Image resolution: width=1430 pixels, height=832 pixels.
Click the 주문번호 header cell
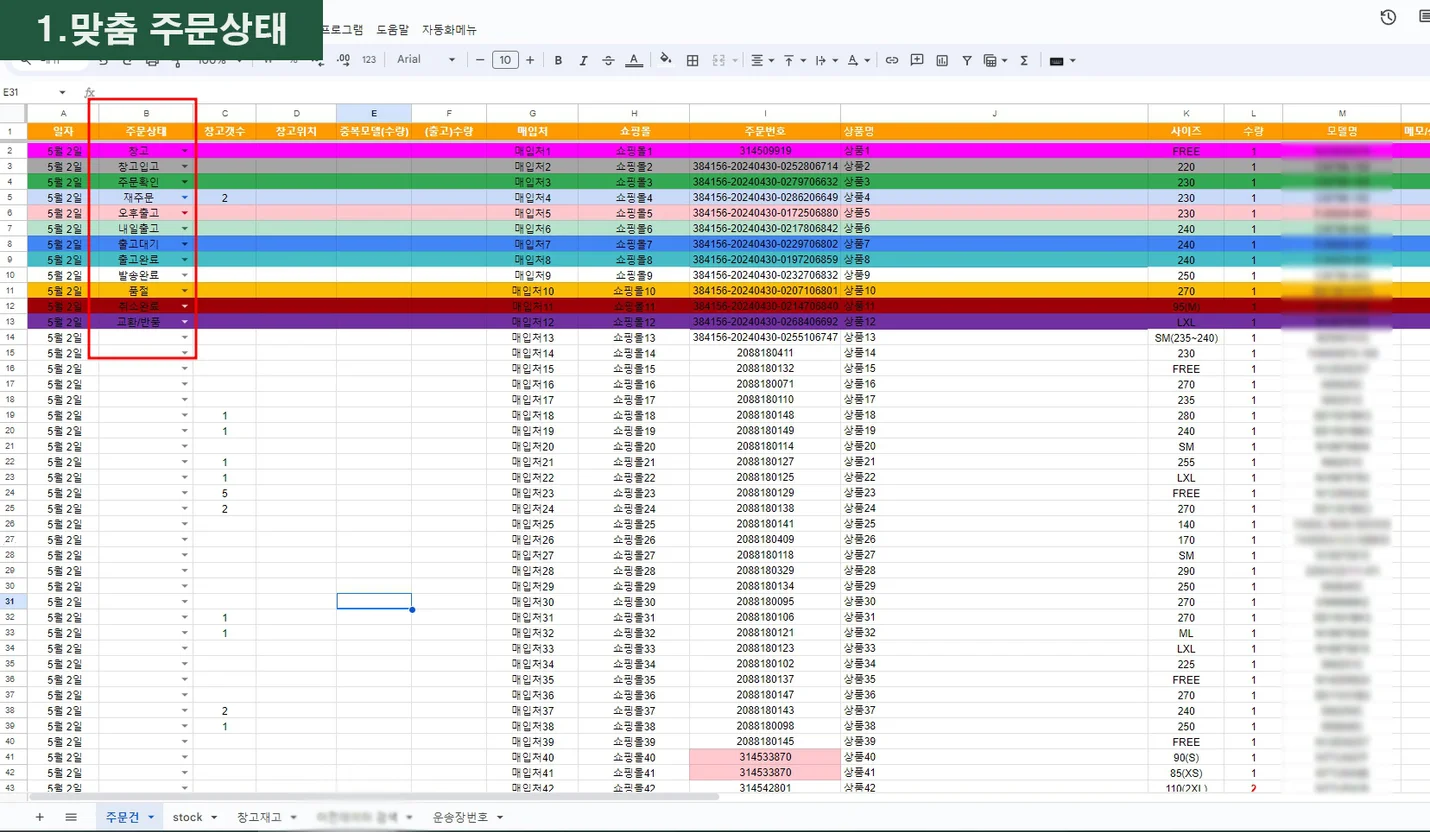[x=764, y=131]
